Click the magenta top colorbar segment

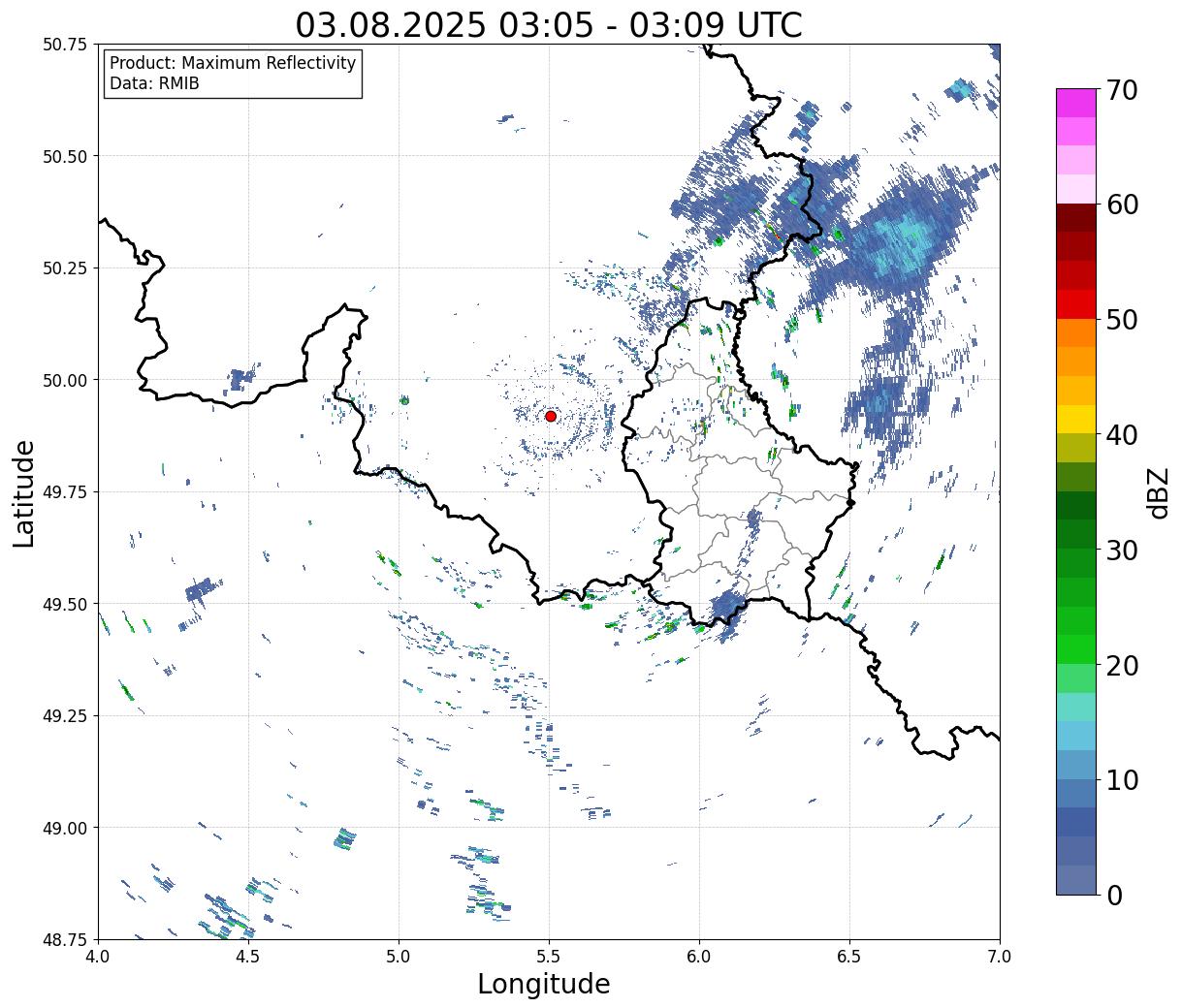1076,103
